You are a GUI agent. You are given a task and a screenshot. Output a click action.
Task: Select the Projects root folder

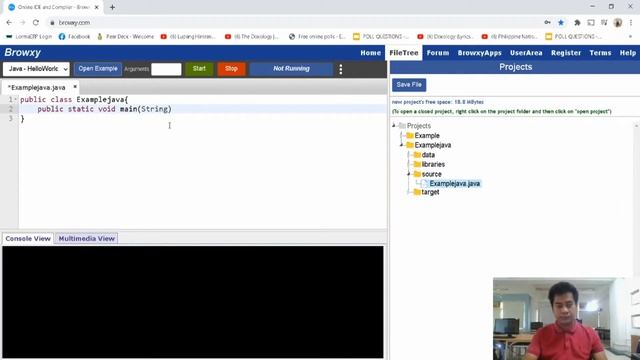[418, 126]
